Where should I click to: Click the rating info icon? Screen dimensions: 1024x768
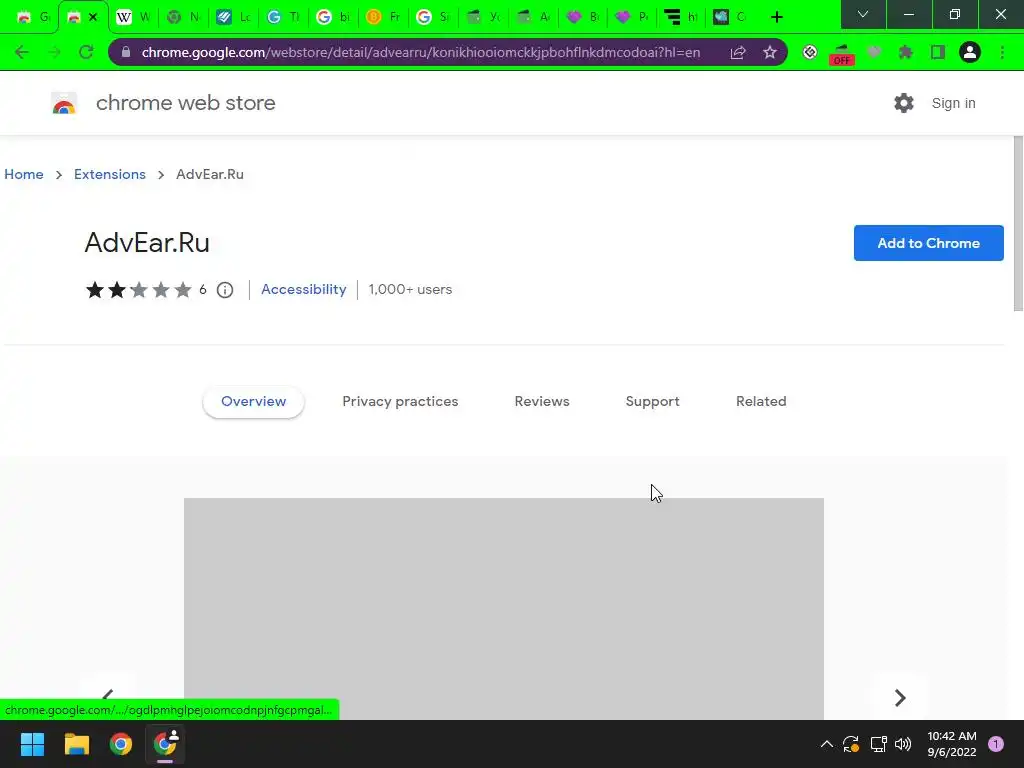point(225,290)
